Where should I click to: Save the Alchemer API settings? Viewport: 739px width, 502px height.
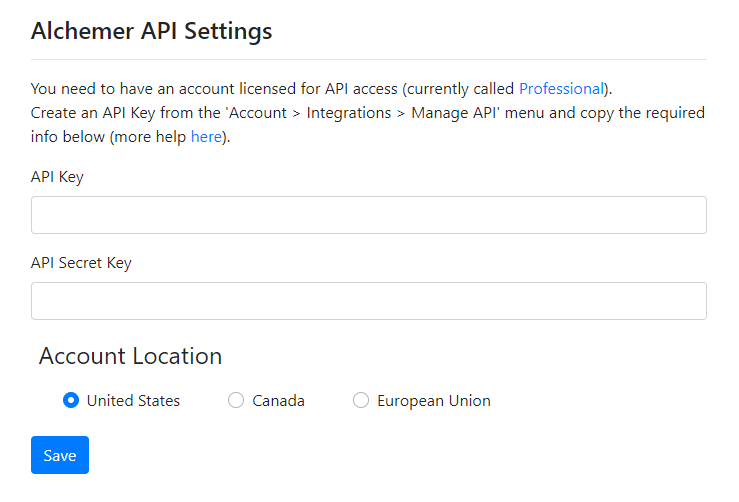pos(60,455)
